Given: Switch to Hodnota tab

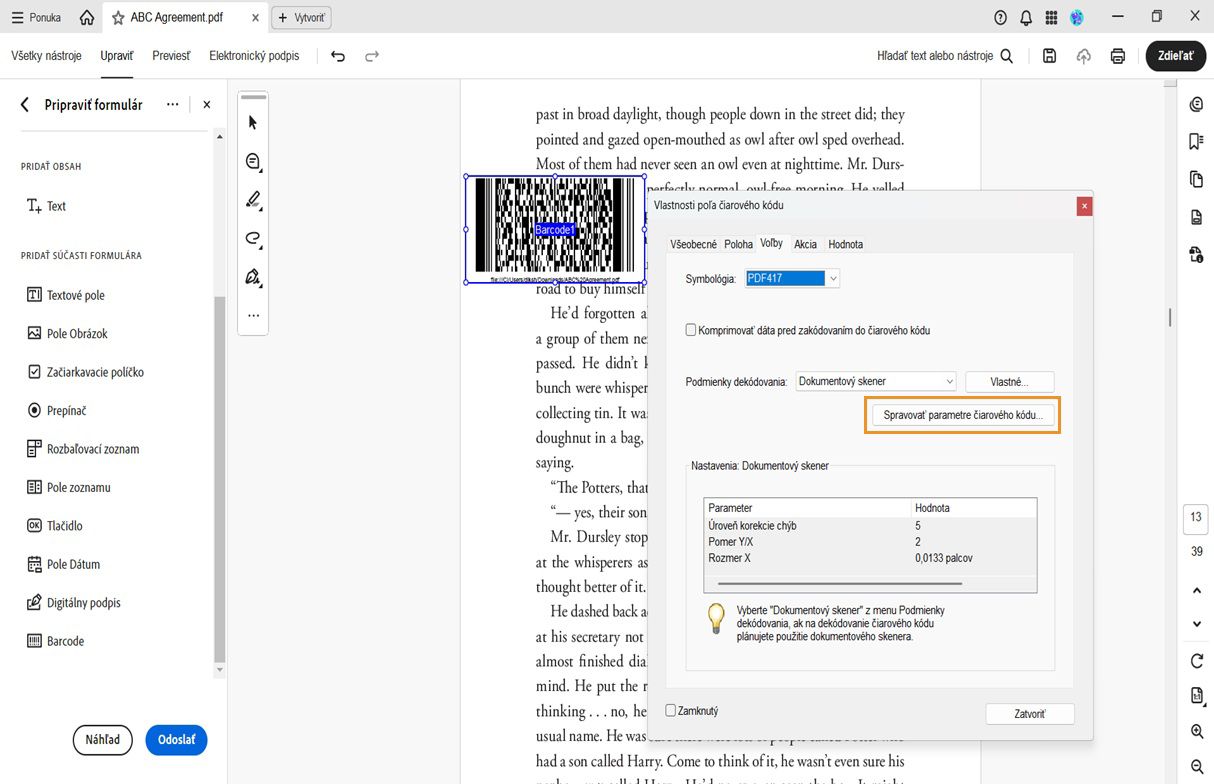Looking at the screenshot, I should pyautogui.click(x=845, y=244).
